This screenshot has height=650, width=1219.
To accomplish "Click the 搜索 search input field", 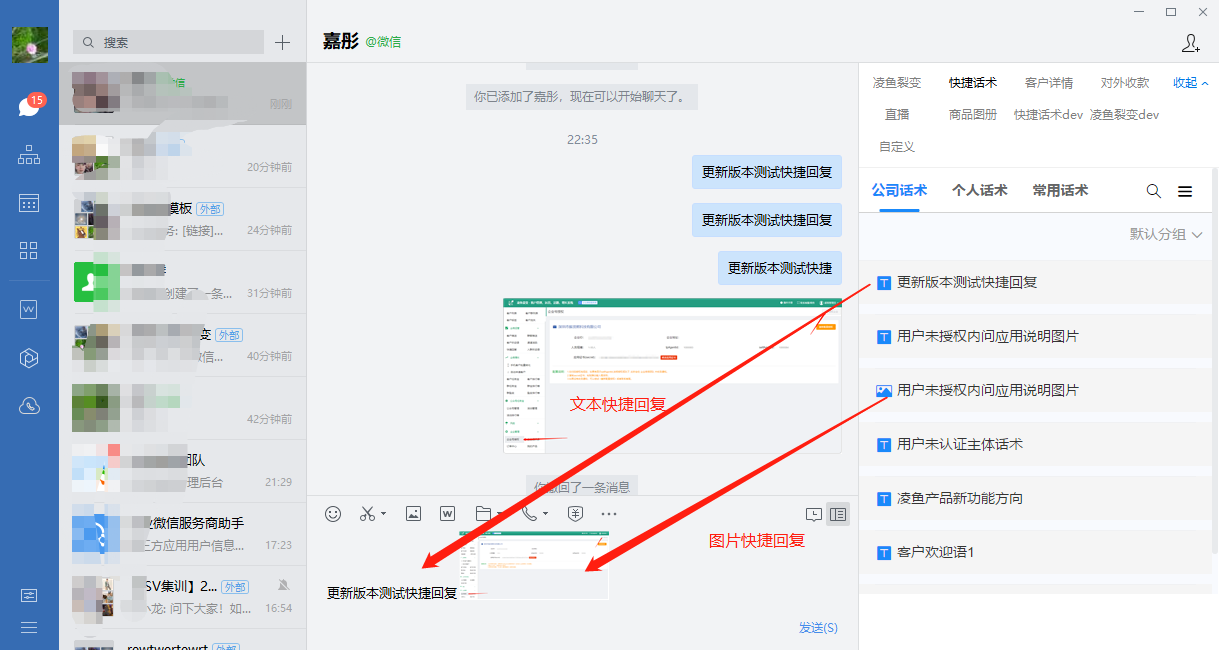I will (169, 42).
